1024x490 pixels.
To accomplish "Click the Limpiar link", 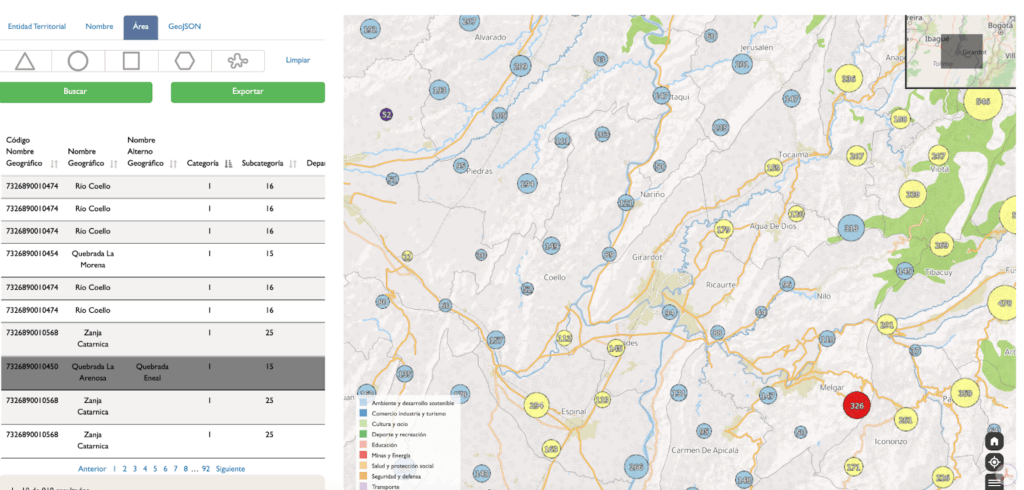I will (297, 61).
